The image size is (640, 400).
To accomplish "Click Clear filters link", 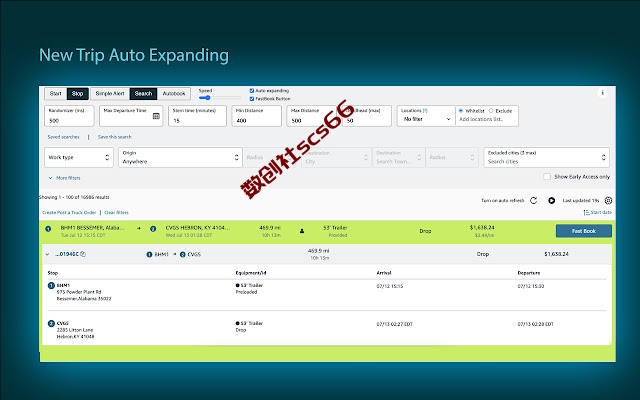I will click(x=116, y=212).
